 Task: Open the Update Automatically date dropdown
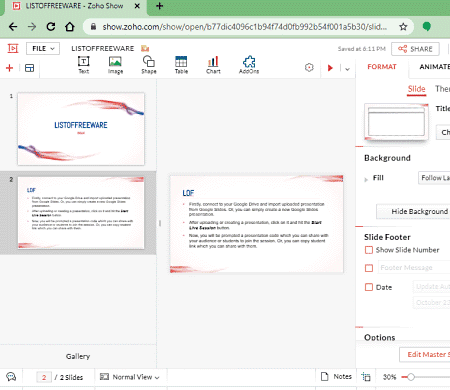(432, 286)
